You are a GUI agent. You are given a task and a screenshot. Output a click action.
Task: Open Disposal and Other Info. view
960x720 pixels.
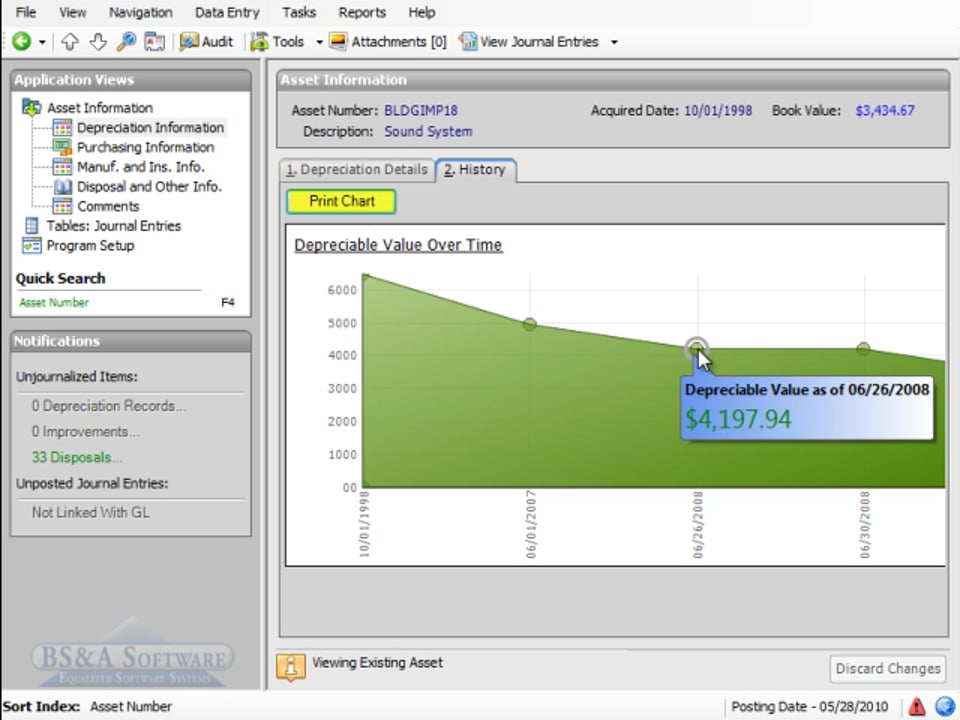click(149, 186)
